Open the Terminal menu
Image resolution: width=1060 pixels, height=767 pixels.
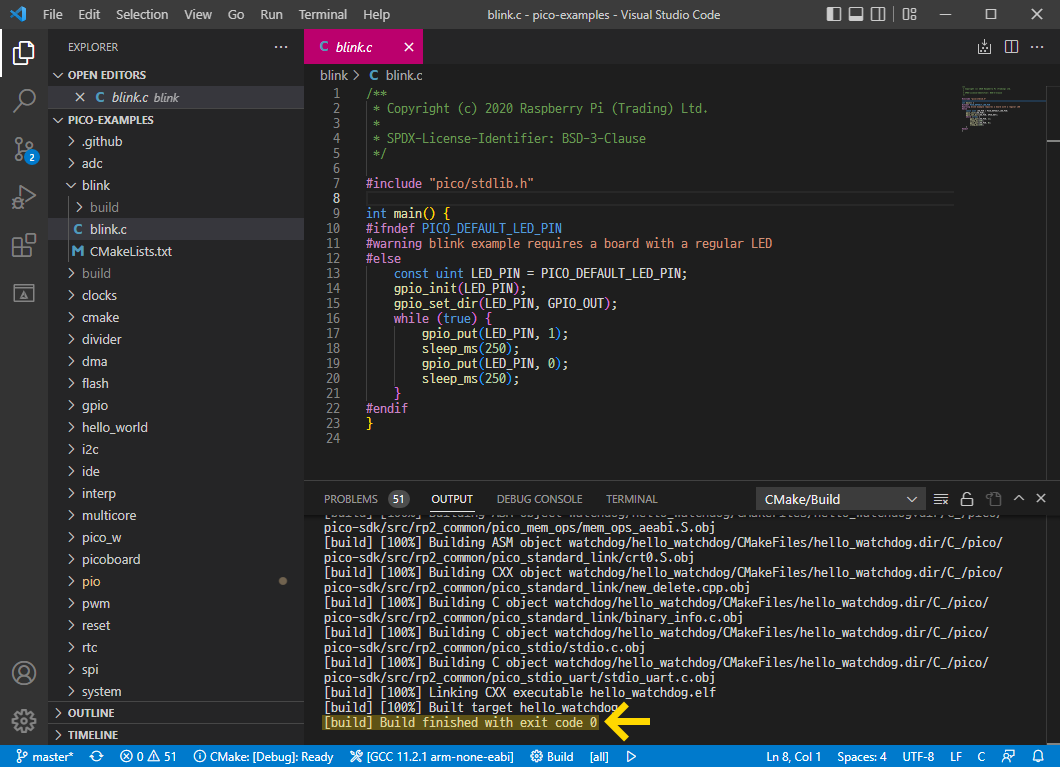[x=322, y=14]
